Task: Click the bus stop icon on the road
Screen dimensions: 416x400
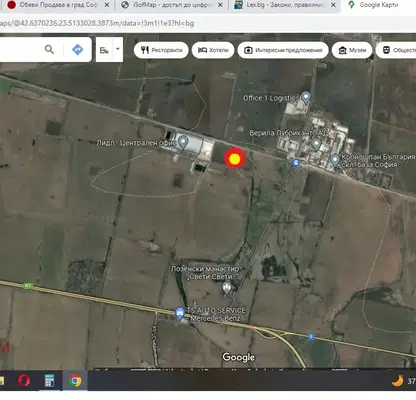Action: [295, 163]
